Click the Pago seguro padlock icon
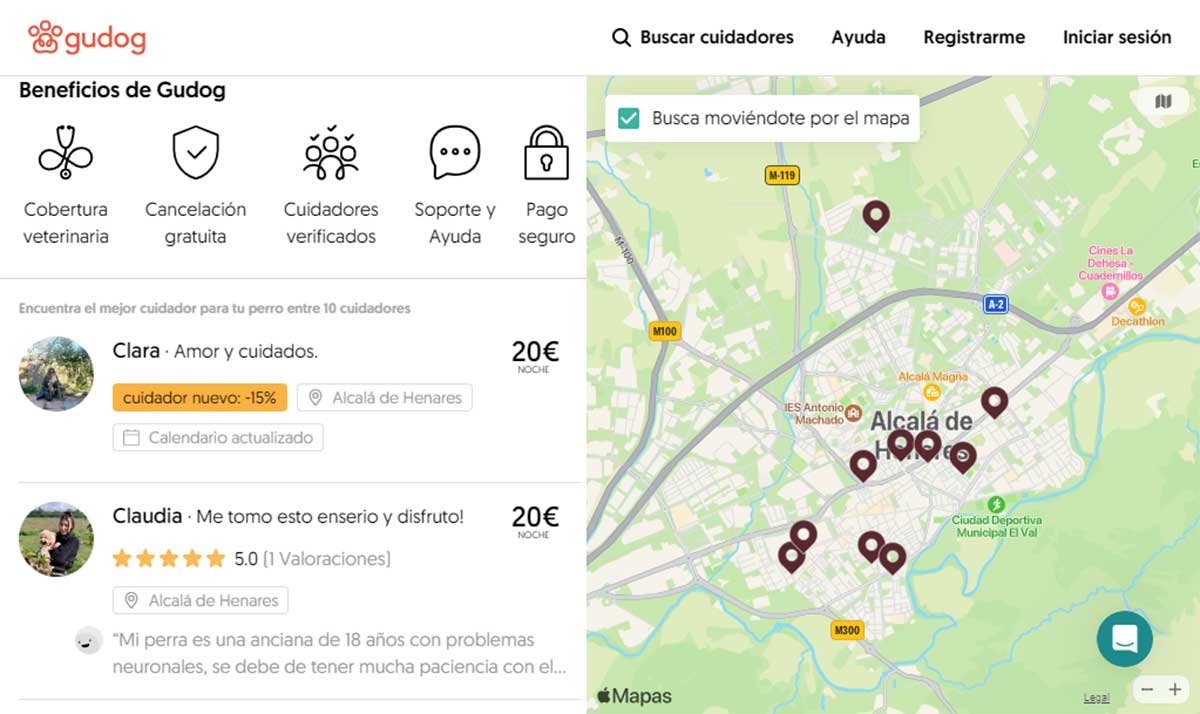1200x714 pixels. (546, 153)
